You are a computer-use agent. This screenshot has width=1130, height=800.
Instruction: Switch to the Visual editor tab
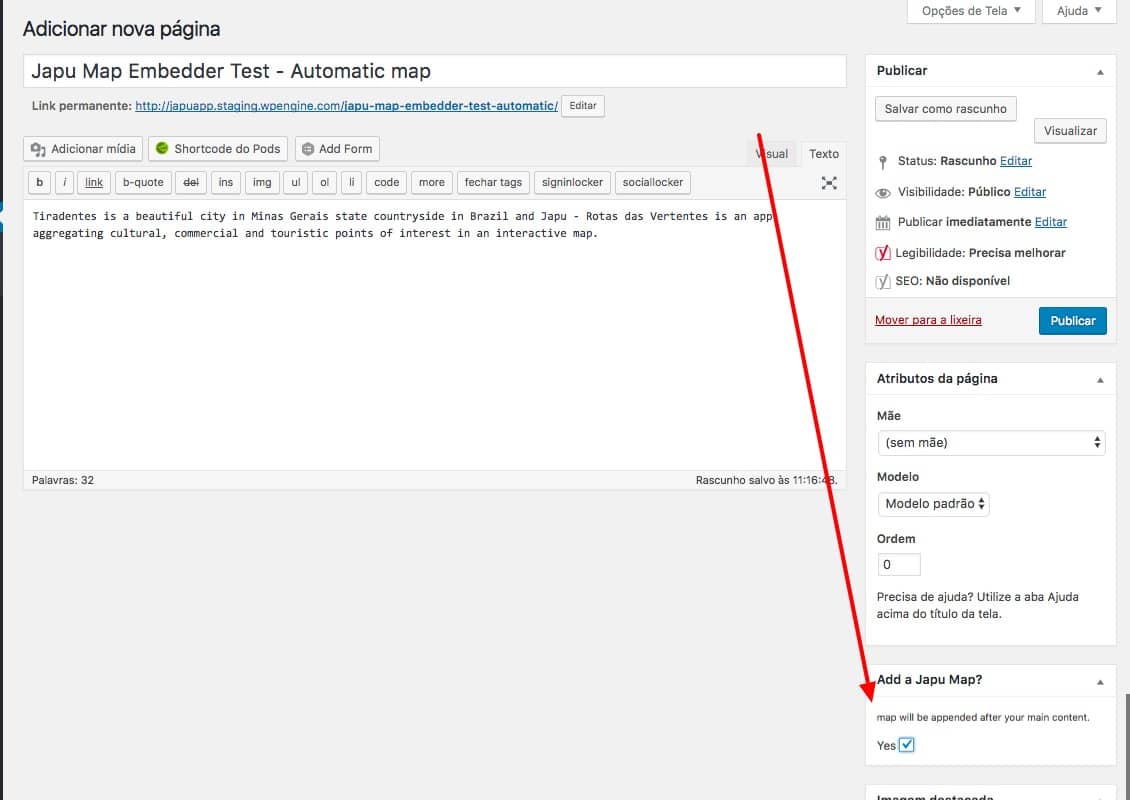[772, 154]
